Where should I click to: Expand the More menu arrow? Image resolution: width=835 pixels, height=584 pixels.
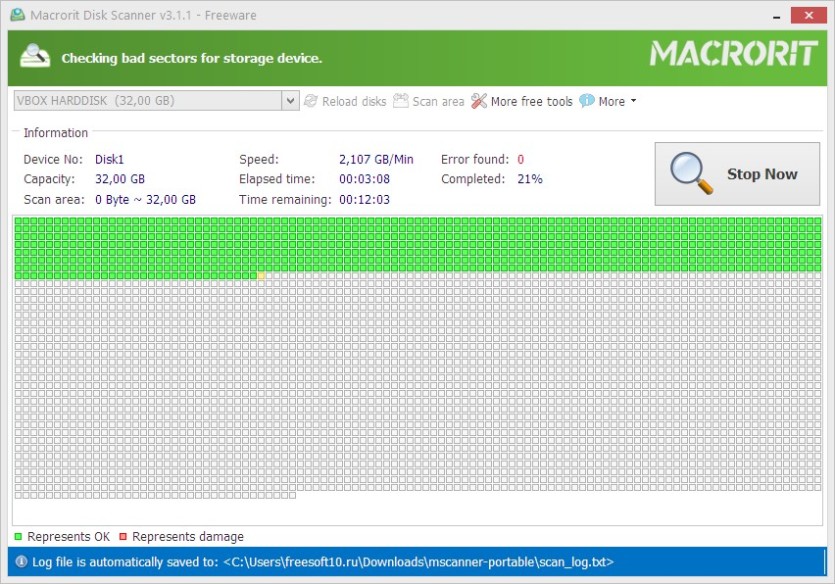click(x=633, y=101)
